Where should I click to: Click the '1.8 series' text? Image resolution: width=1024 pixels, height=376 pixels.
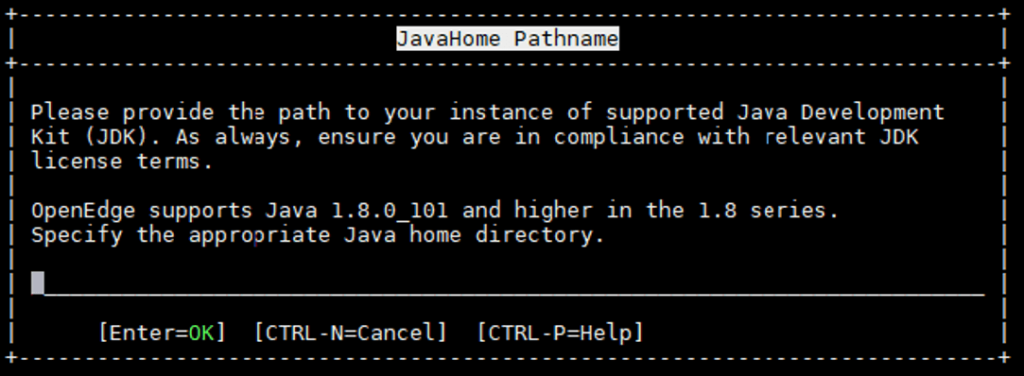(762, 211)
